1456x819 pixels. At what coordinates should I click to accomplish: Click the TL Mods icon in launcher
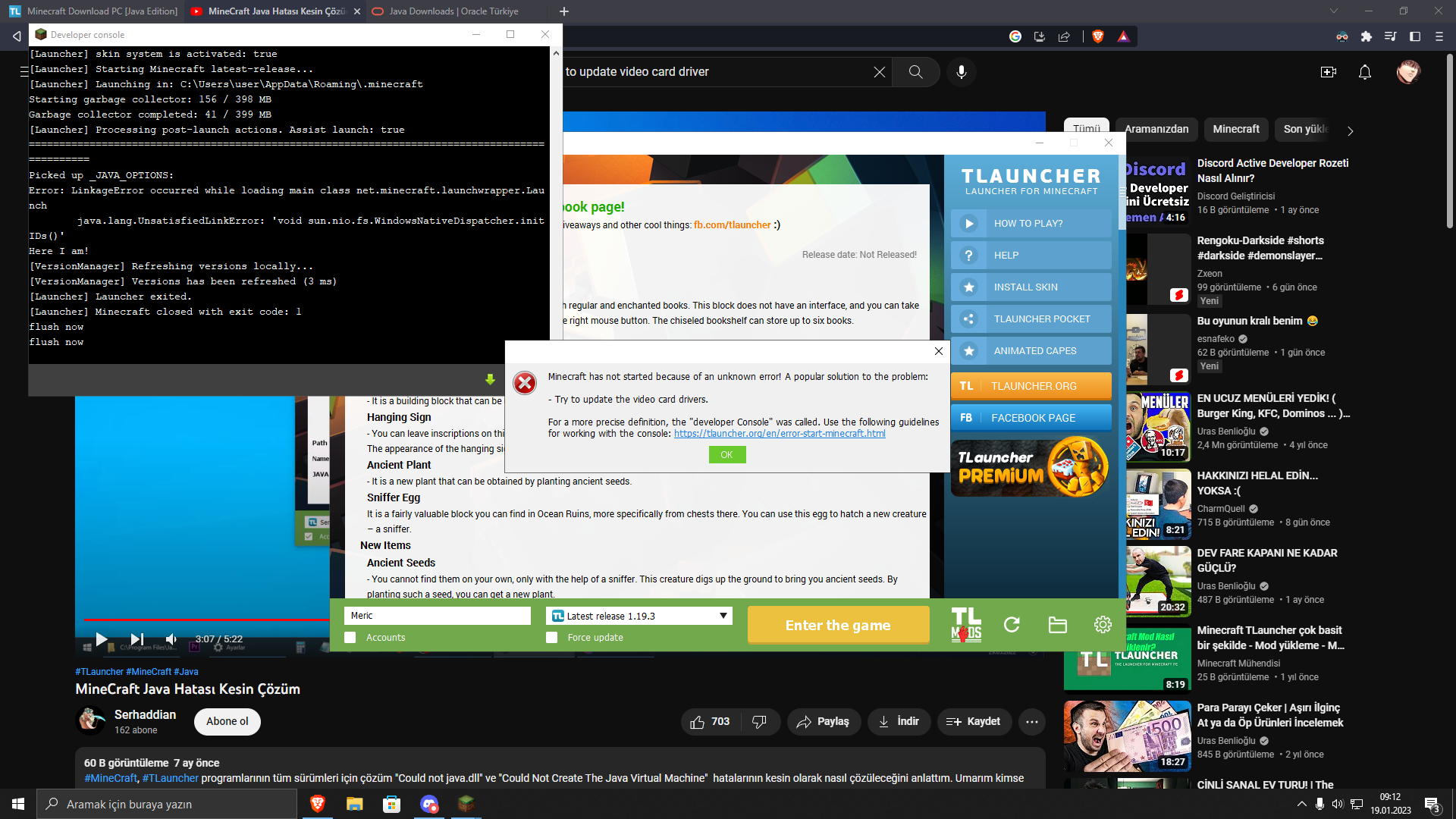966,625
